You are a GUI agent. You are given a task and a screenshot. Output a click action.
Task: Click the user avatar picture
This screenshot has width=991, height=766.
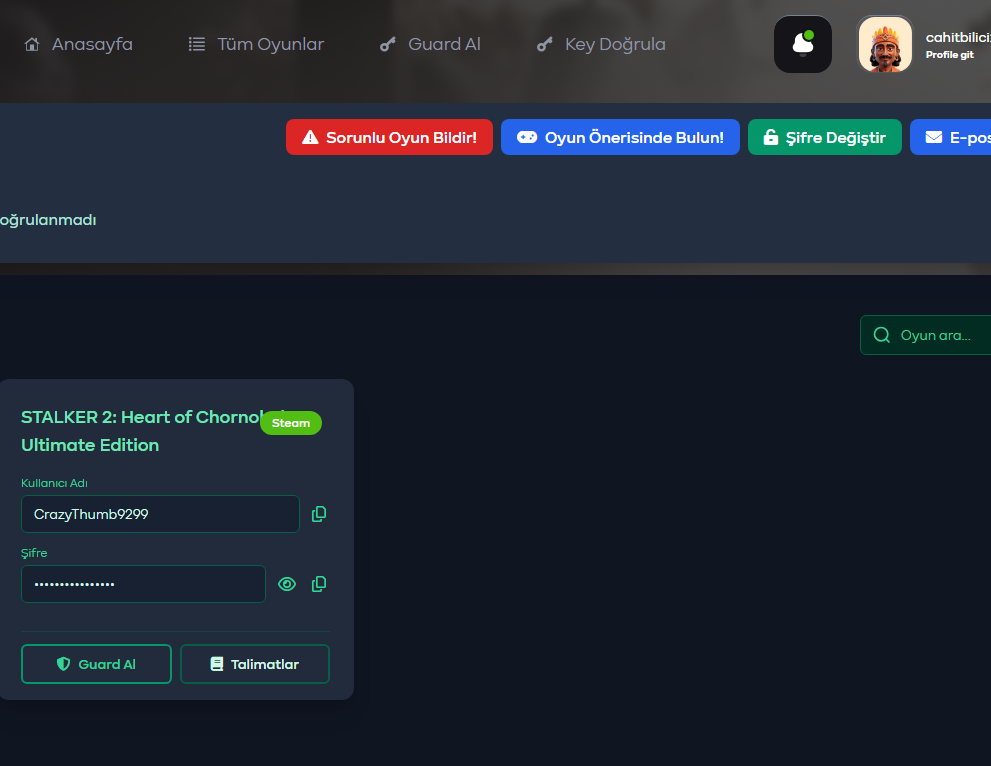coord(885,44)
